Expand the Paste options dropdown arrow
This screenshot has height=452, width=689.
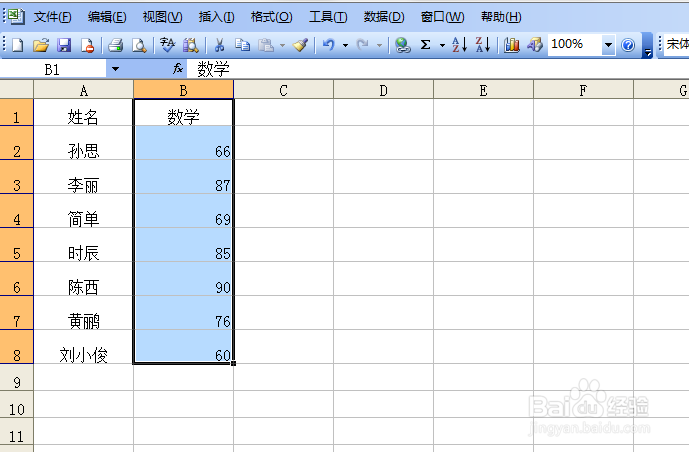pyautogui.click(x=282, y=45)
